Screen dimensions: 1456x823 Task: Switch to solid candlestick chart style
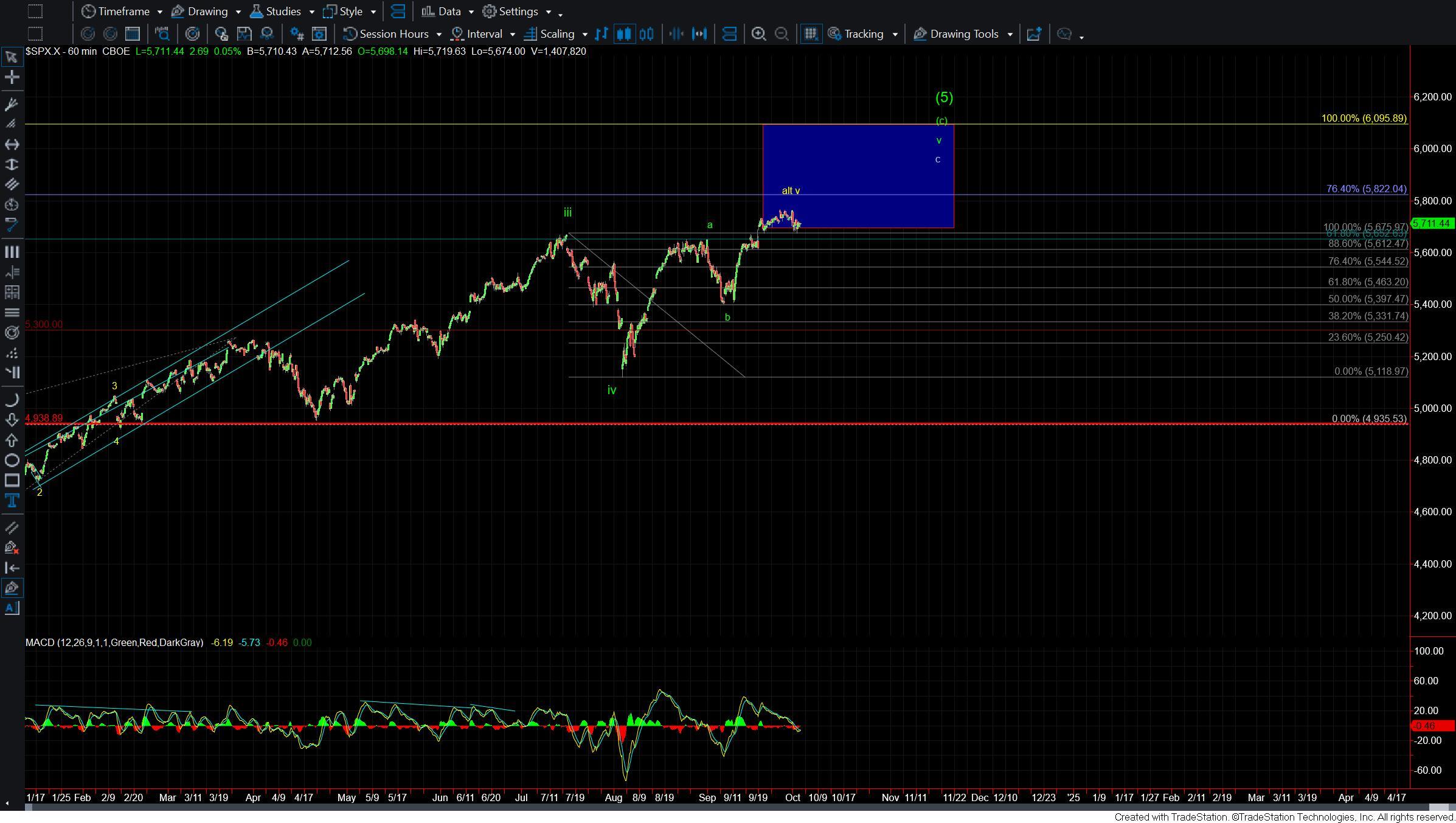(x=624, y=34)
